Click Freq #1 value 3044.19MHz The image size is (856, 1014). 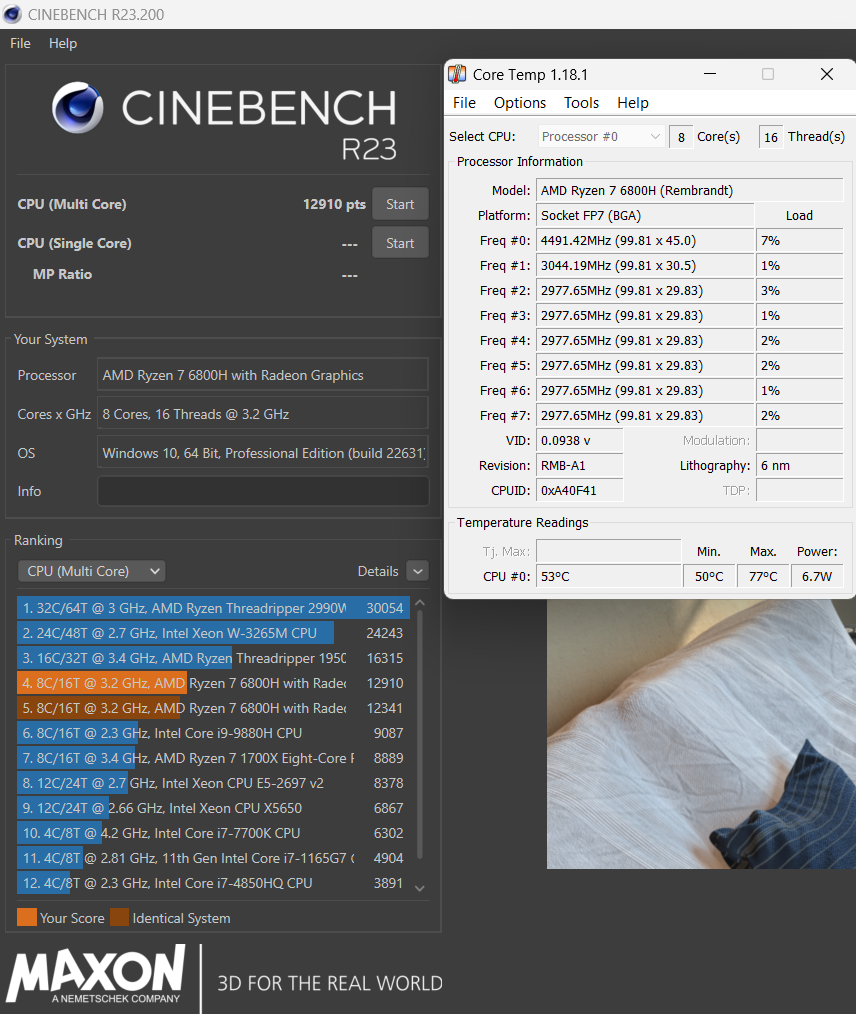[645, 265]
